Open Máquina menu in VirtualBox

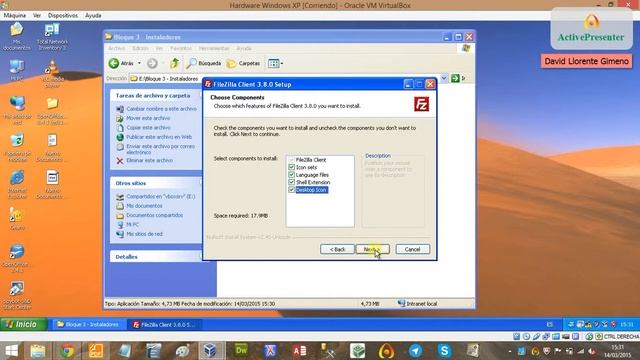click(x=15, y=15)
